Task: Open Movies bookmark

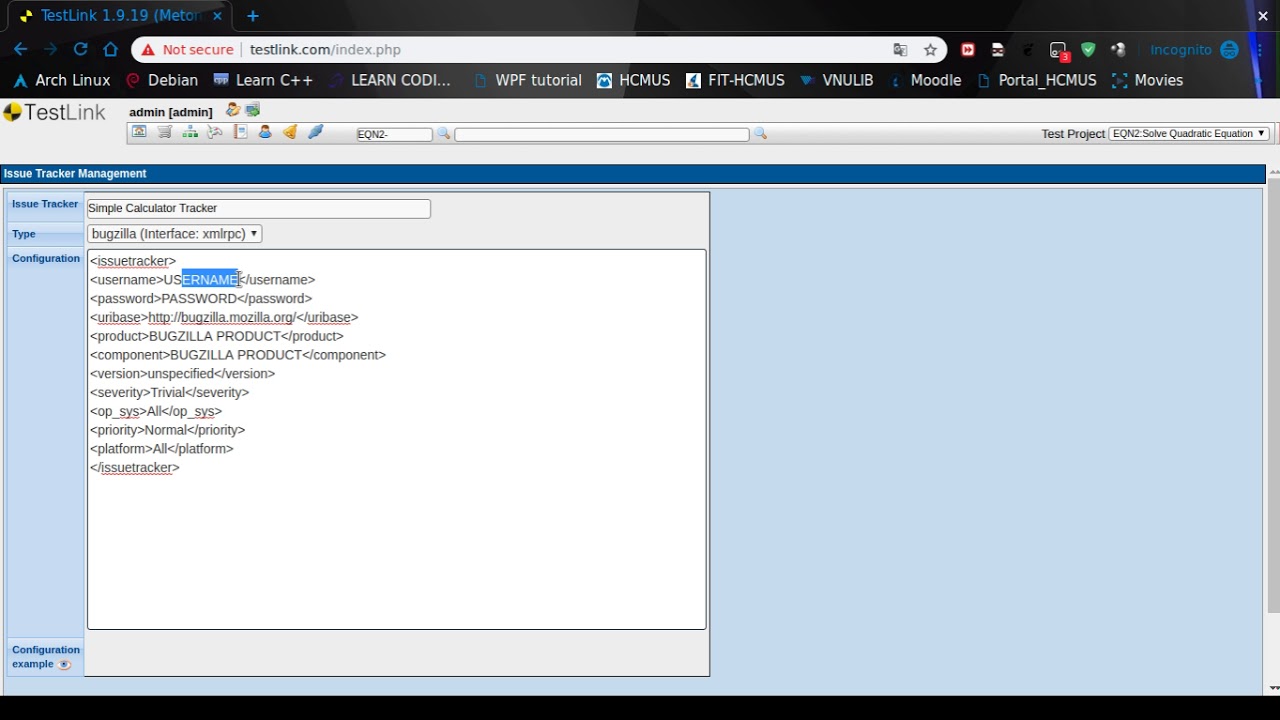Action: tap(1147, 80)
